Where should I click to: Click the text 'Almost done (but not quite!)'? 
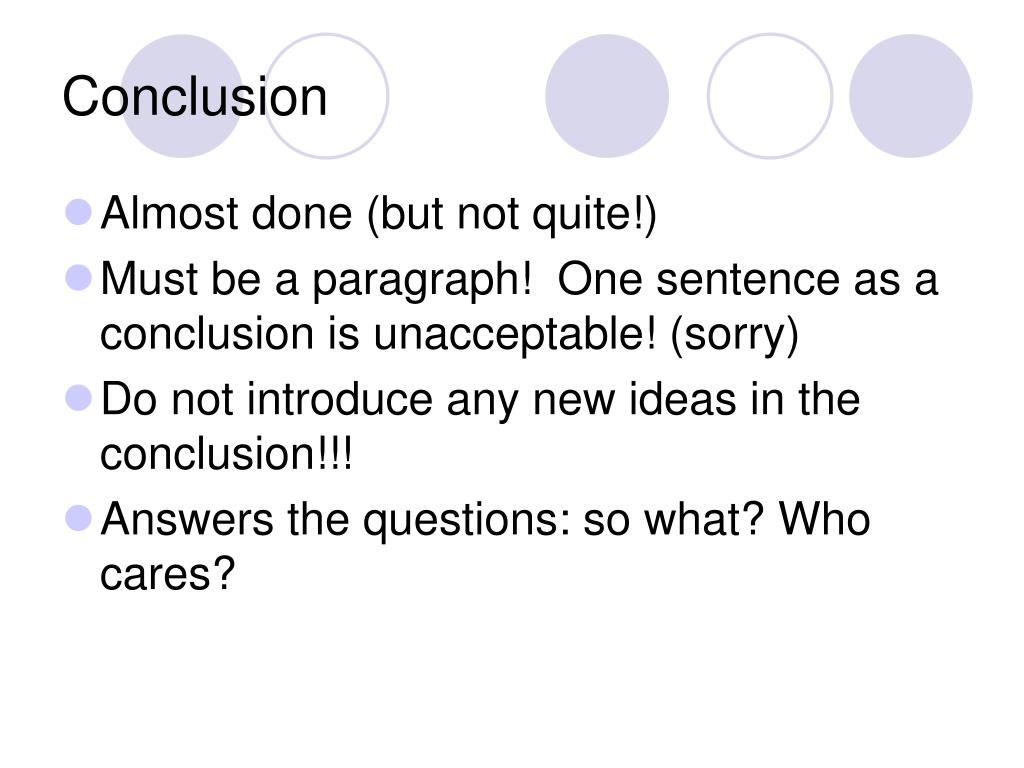[x=379, y=214]
